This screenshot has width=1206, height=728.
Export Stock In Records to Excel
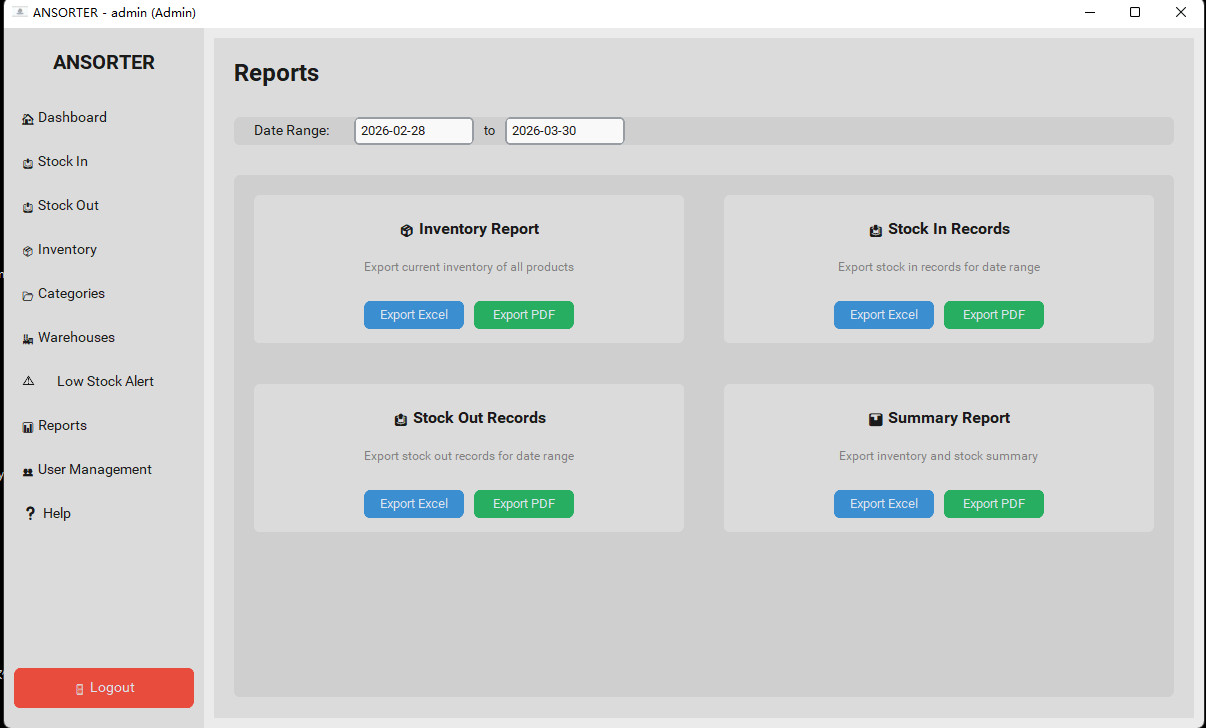[x=884, y=315]
